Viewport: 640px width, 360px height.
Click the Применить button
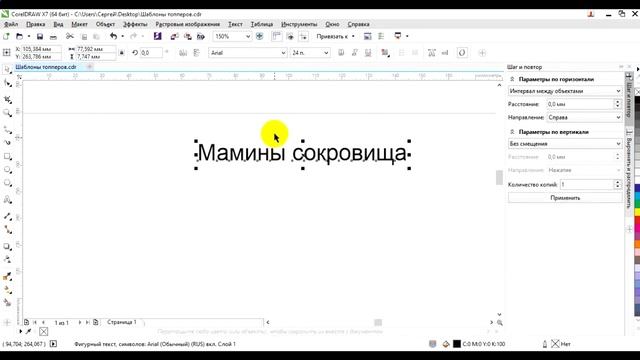coord(565,198)
